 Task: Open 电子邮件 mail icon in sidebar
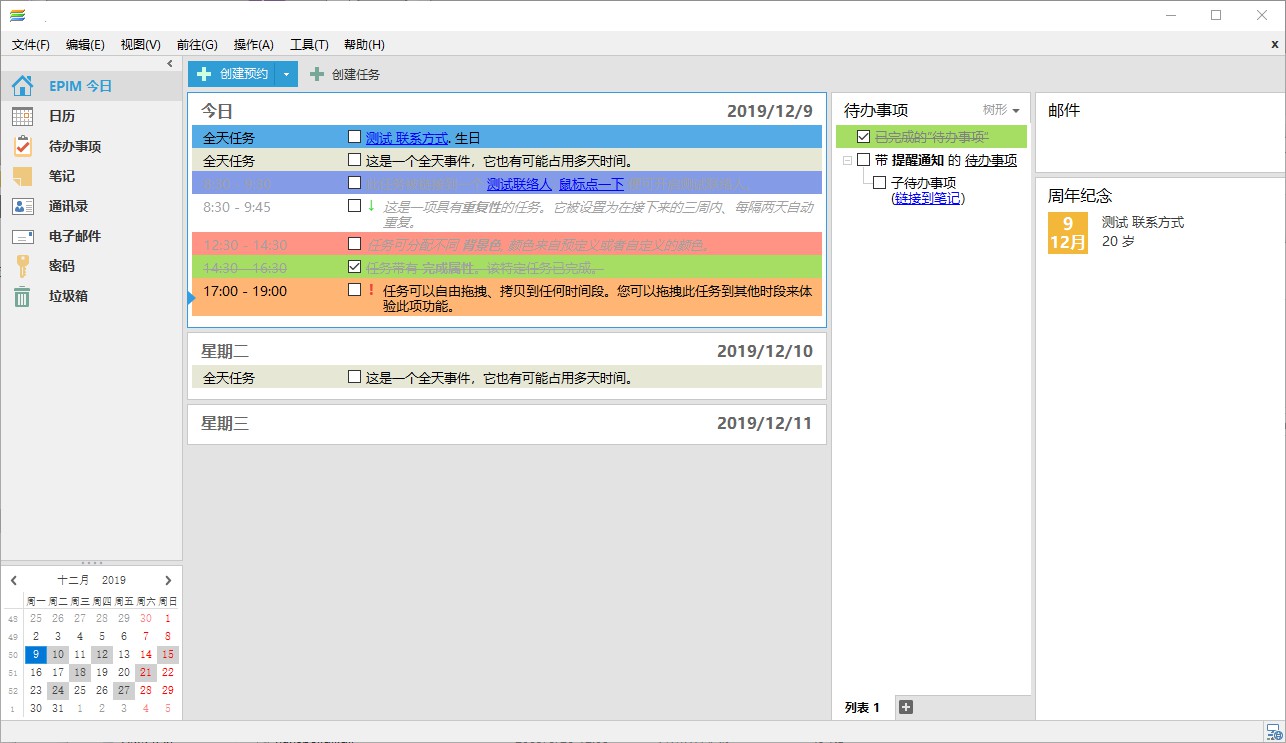pos(22,236)
